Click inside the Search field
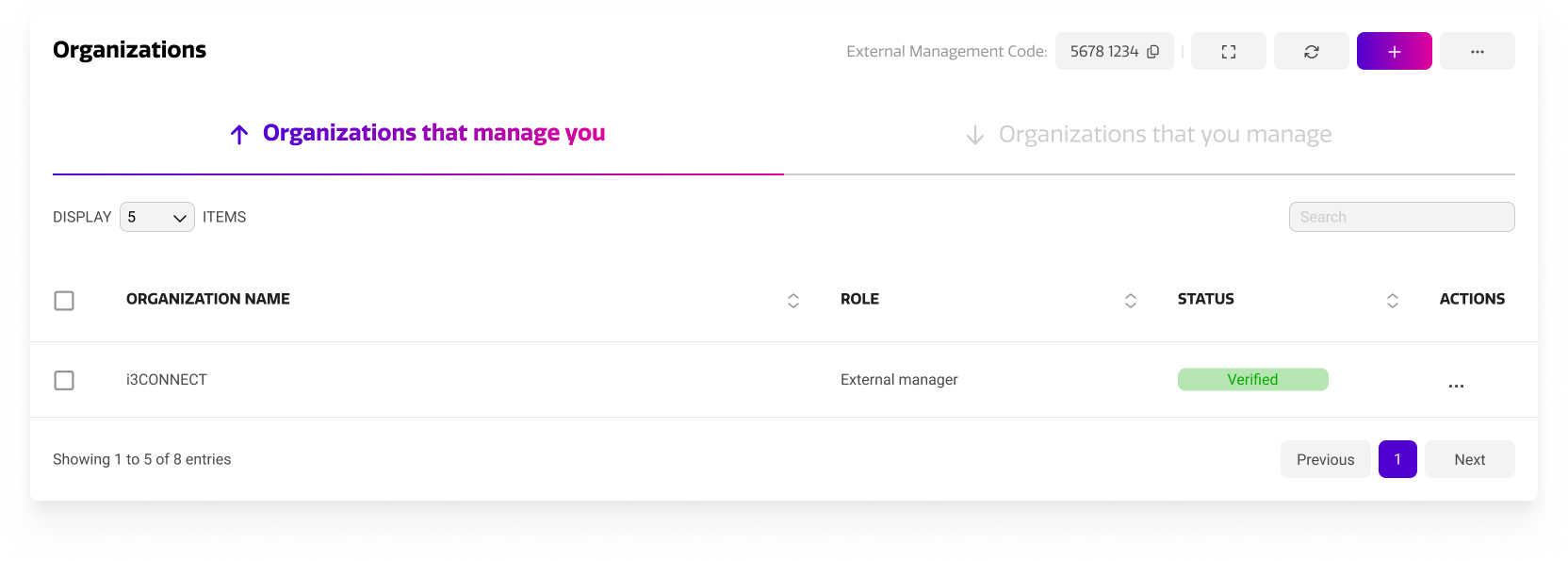This screenshot has width=1568, height=561. point(1401,216)
